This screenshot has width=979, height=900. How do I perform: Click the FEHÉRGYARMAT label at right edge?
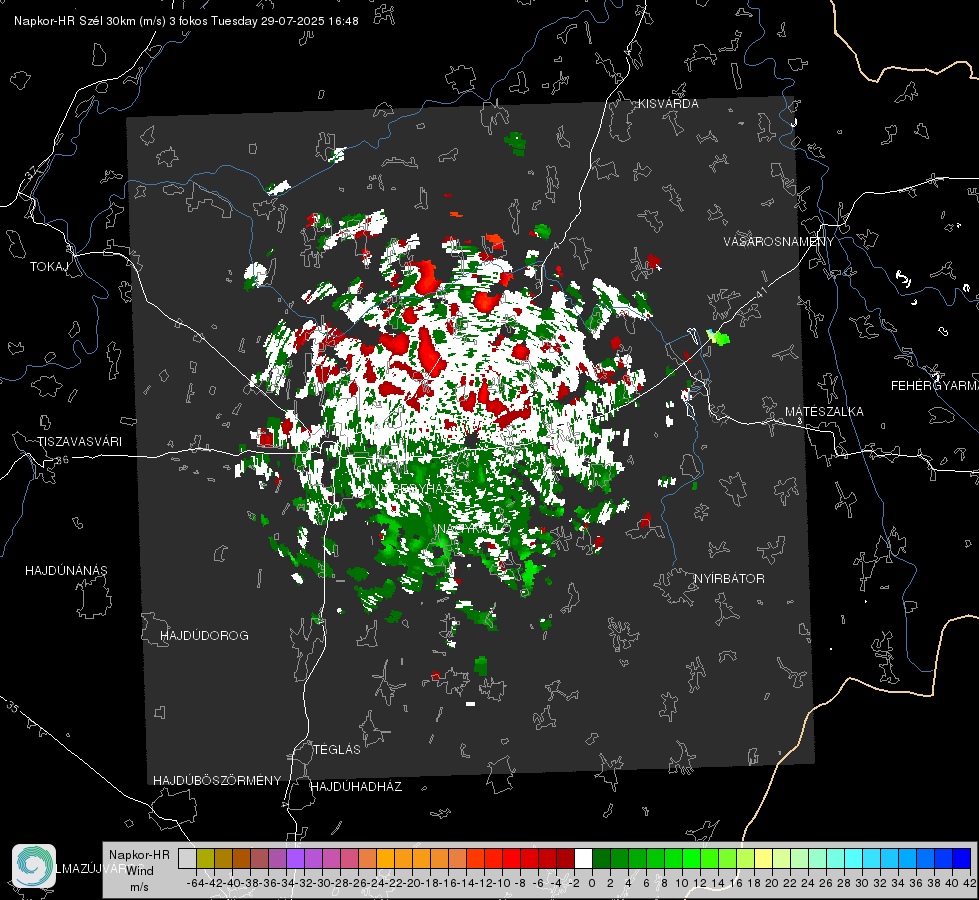934,386
